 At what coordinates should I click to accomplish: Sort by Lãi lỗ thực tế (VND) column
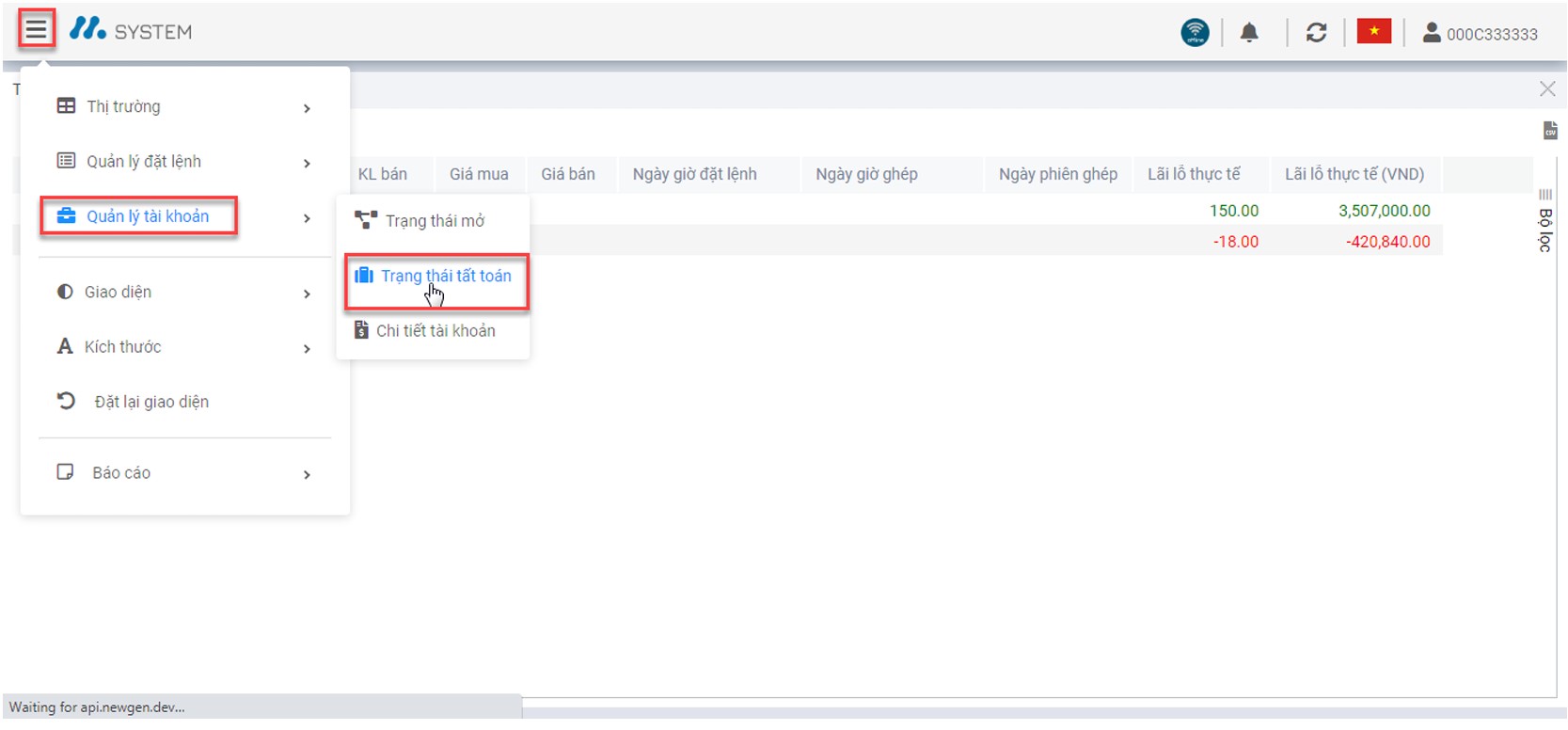tap(1354, 174)
